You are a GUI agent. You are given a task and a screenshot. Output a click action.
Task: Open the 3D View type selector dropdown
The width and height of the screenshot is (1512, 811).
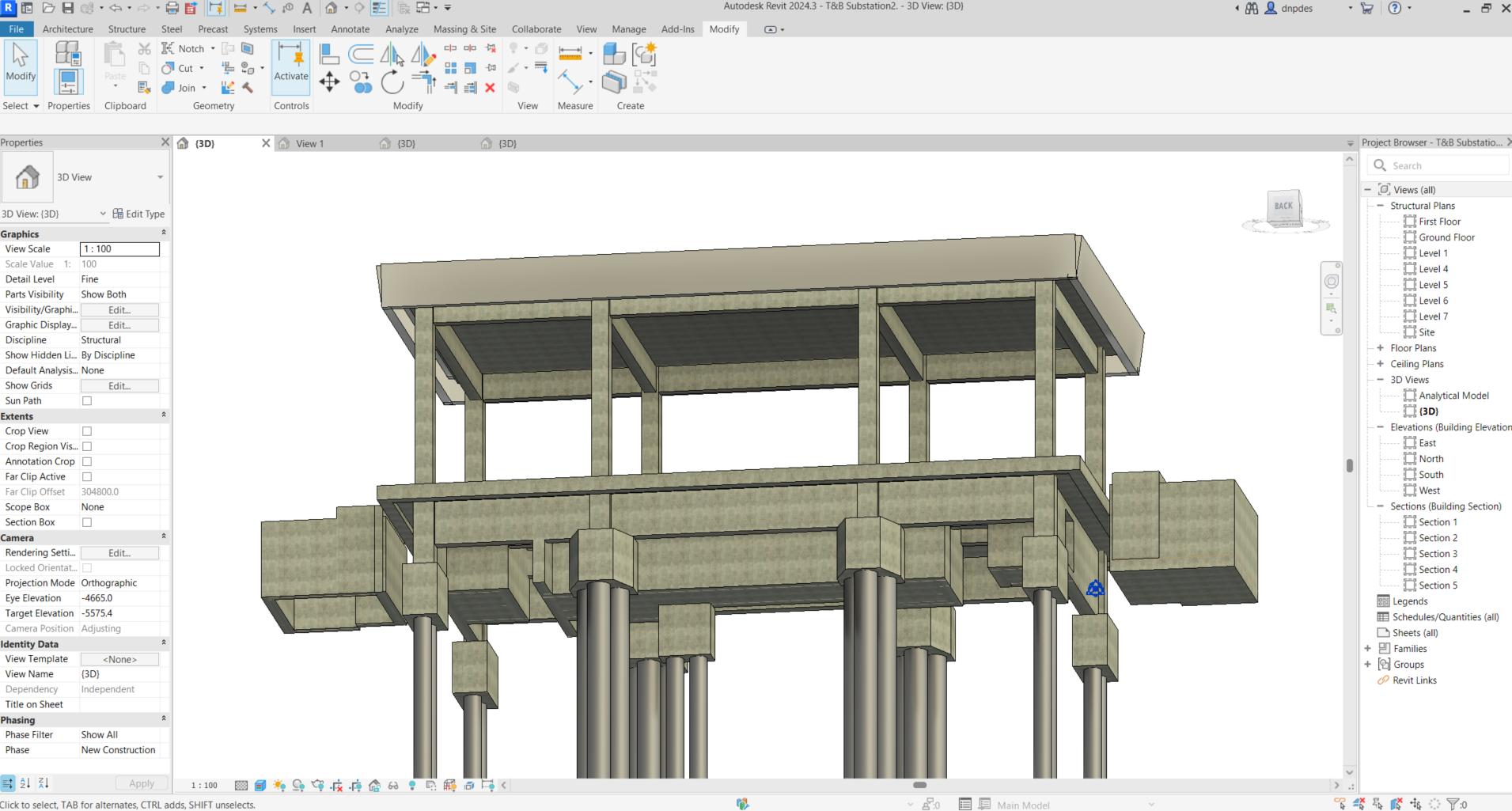[x=160, y=177]
